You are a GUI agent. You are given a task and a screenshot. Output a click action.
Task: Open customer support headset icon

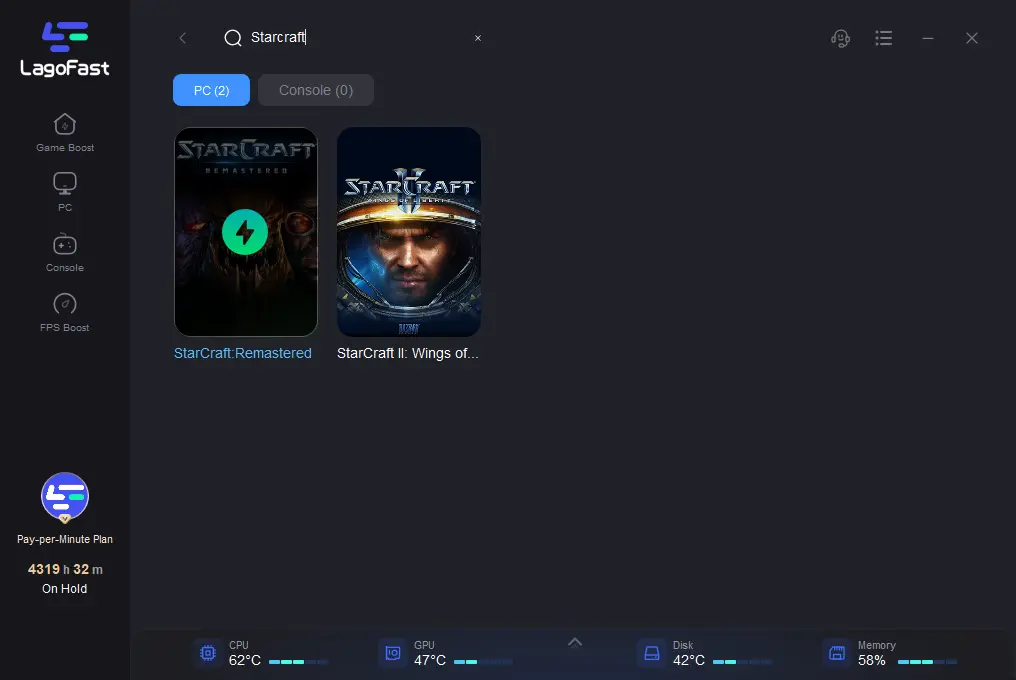click(840, 38)
